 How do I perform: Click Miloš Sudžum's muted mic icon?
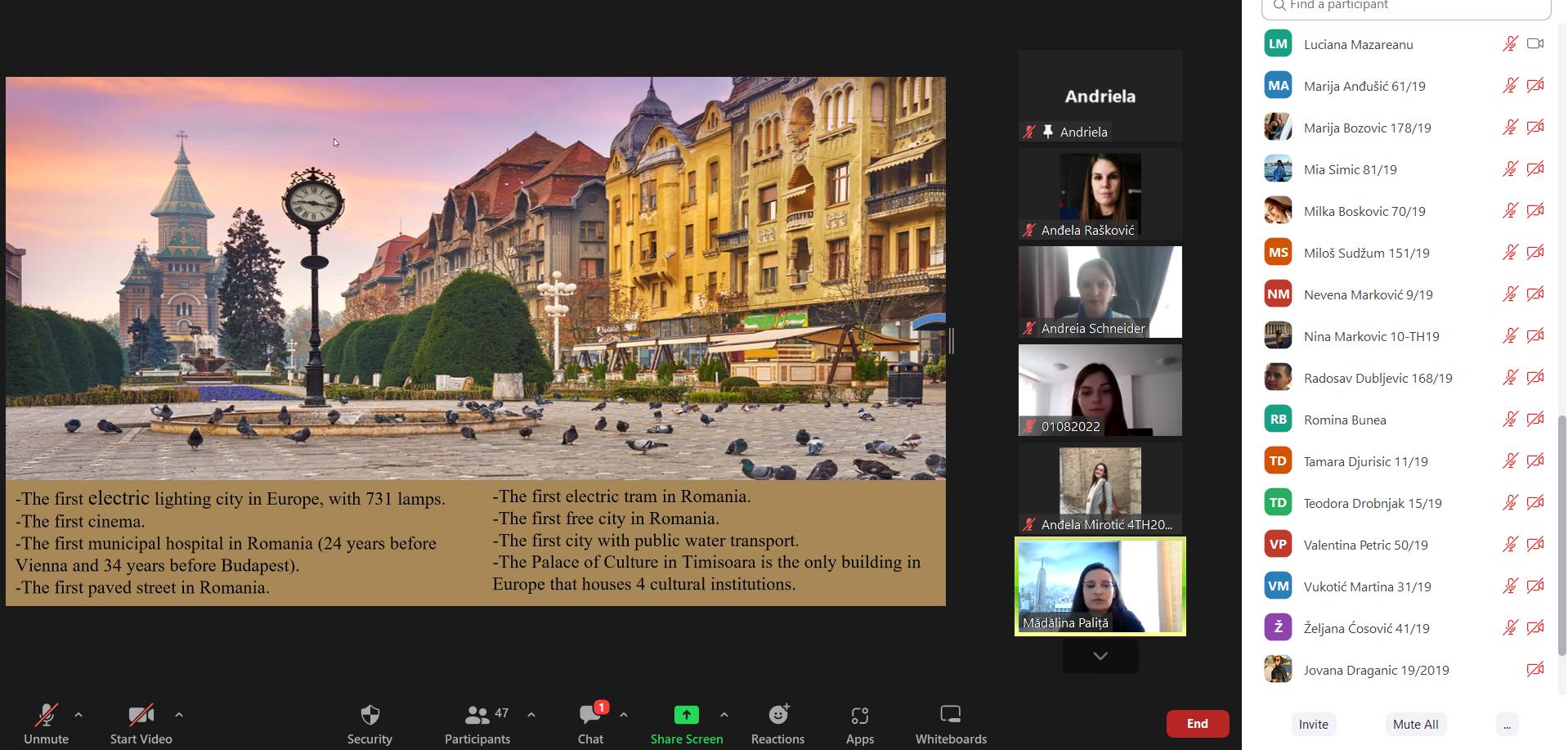(1510, 252)
